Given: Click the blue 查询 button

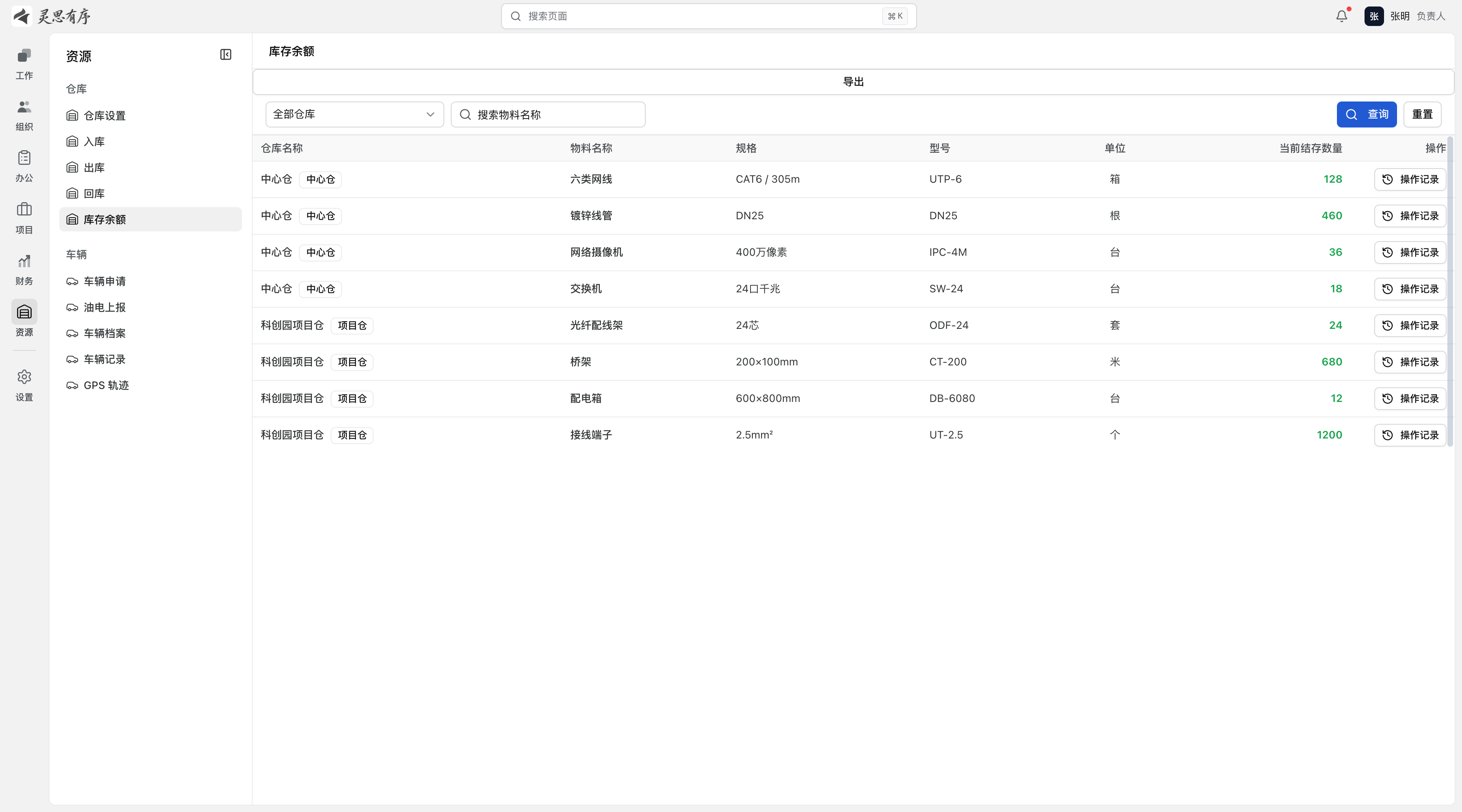Looking at the screenshot, I should pos(1367,114).
